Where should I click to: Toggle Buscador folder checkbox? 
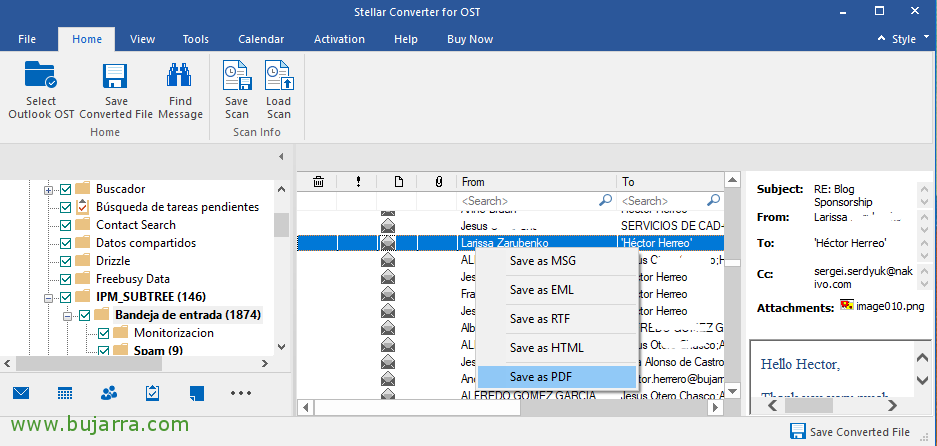66,190
